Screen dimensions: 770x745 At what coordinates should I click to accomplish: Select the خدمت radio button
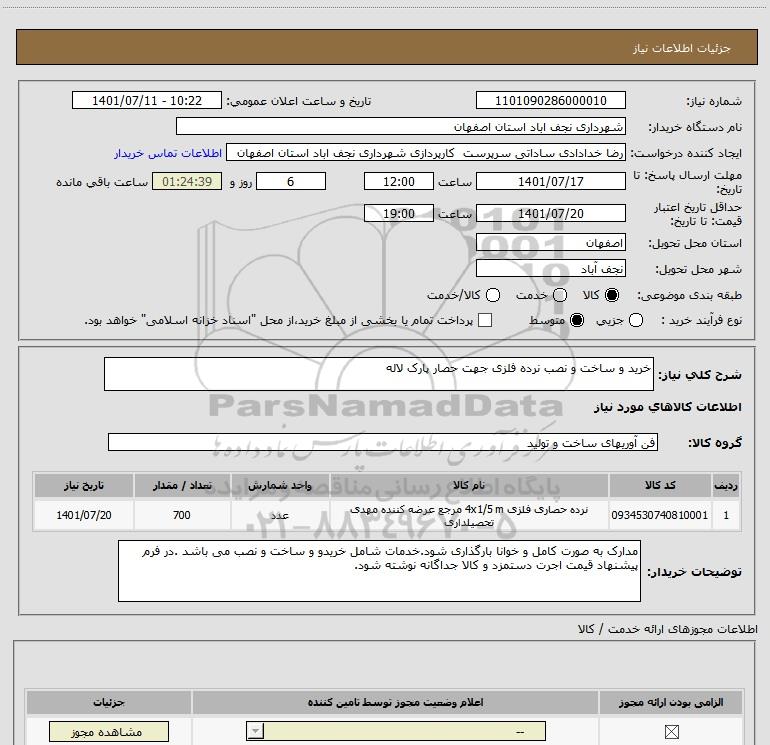tap(560, 295)
